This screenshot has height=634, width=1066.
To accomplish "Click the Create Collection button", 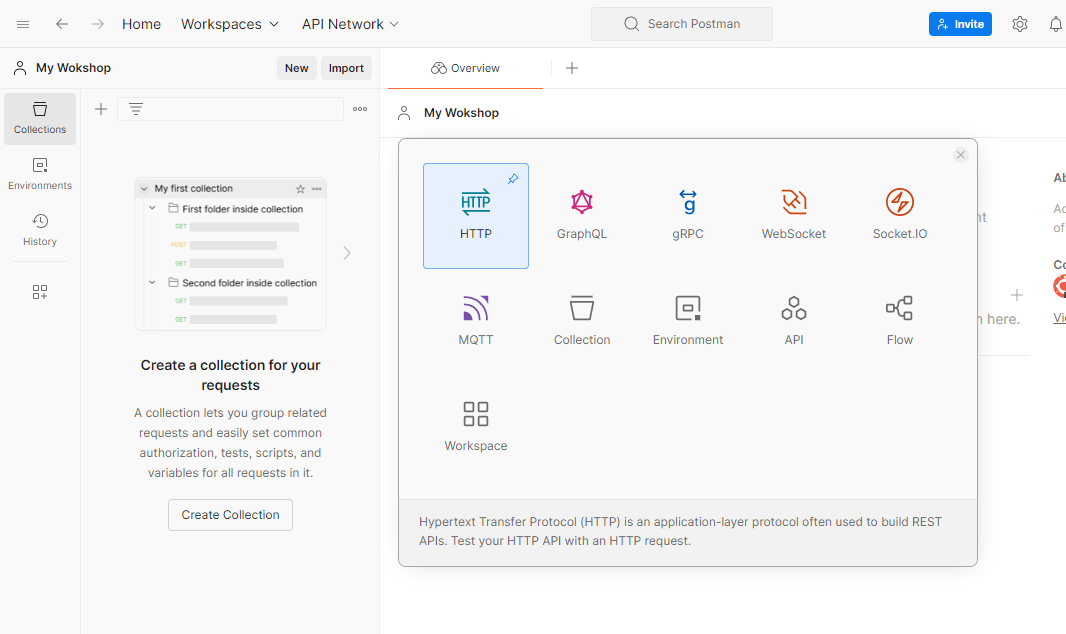I will point(230,515).
